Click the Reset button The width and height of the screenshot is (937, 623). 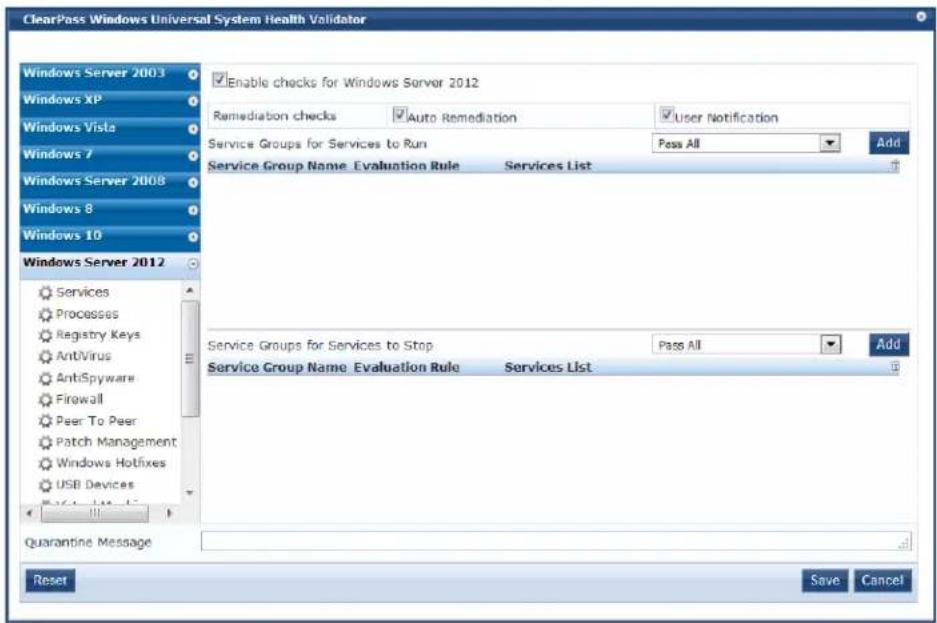point(50,580)
